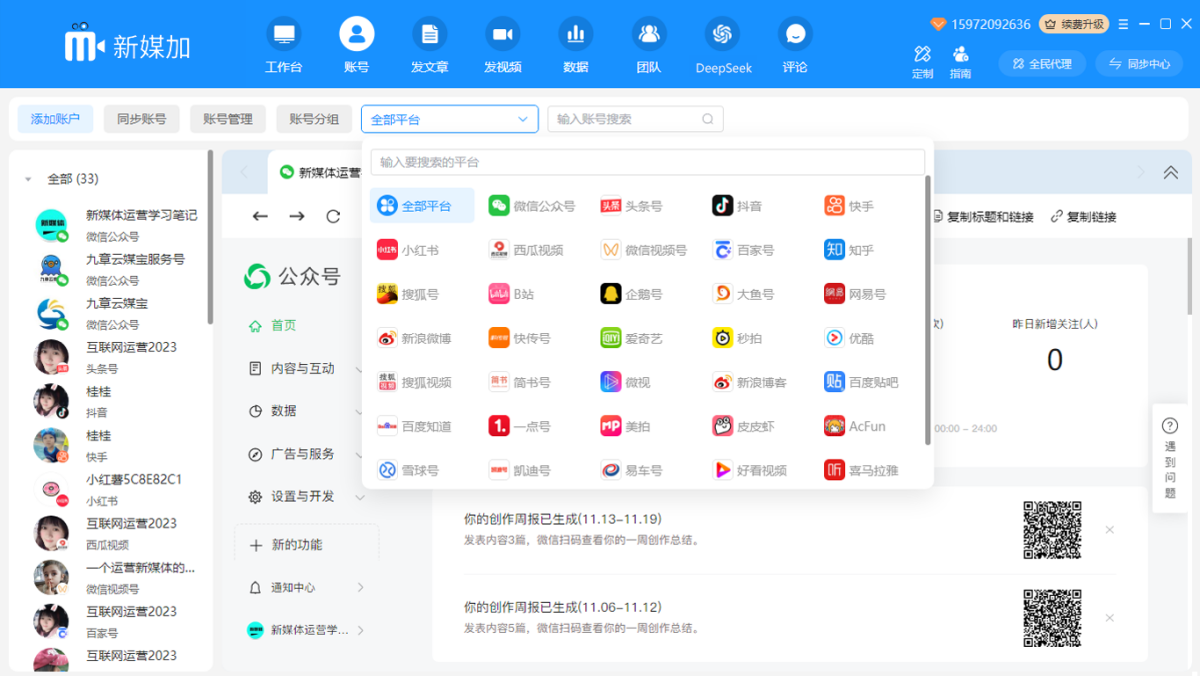Screen dimensions: 1200x676
Task: Select the 抖音 platform icon
Action: pyautogui.click(x=737, y=205)
